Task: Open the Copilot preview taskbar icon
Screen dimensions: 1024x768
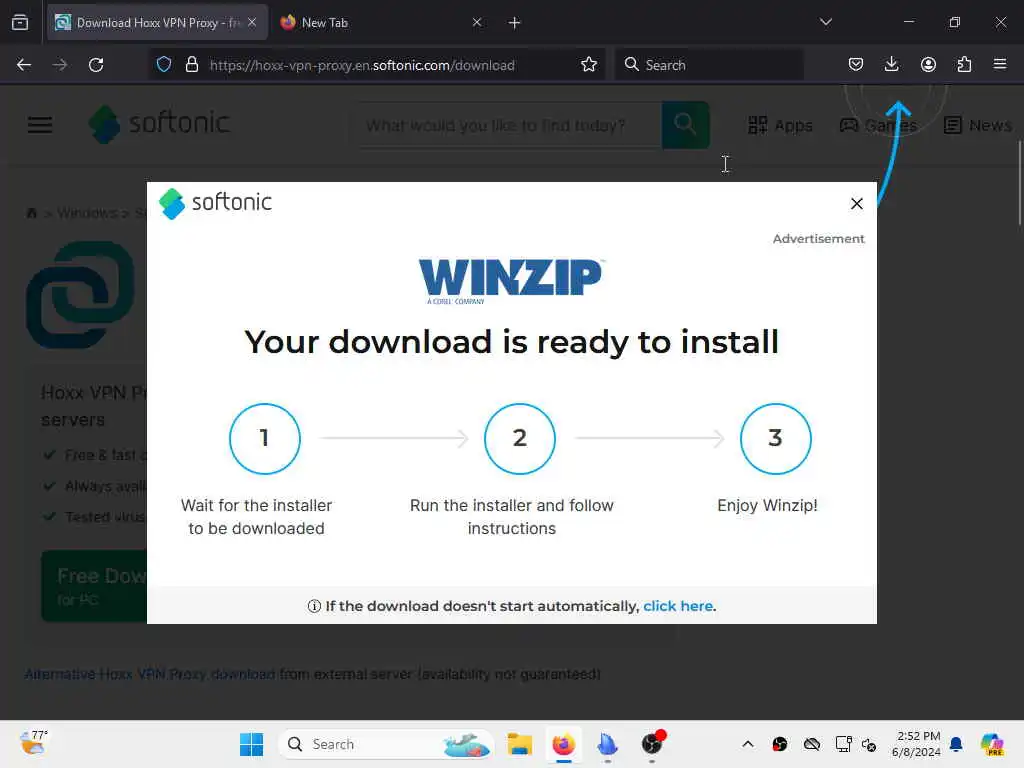Action: 992,744
